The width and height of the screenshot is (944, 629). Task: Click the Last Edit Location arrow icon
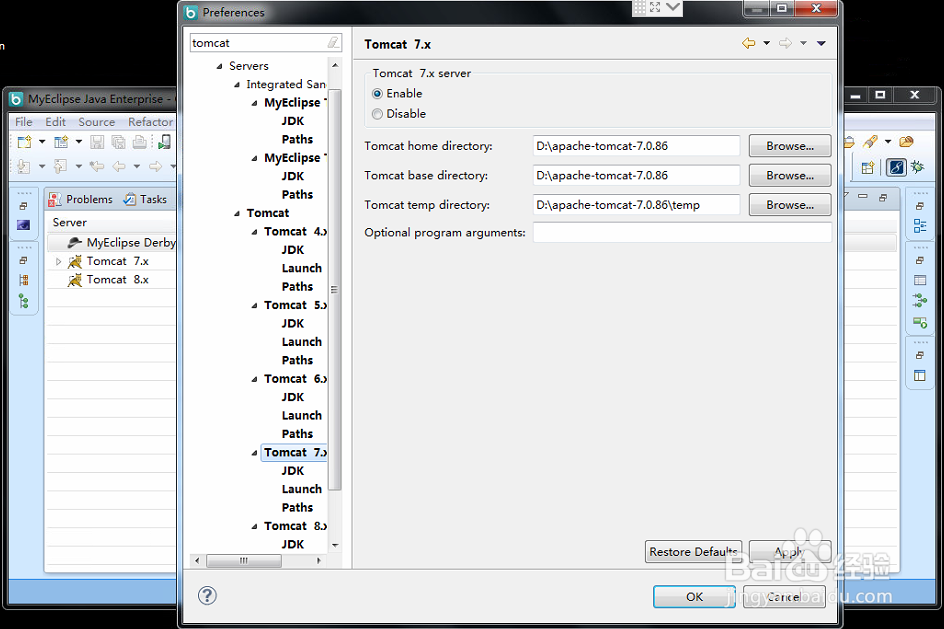coord(97,166)
